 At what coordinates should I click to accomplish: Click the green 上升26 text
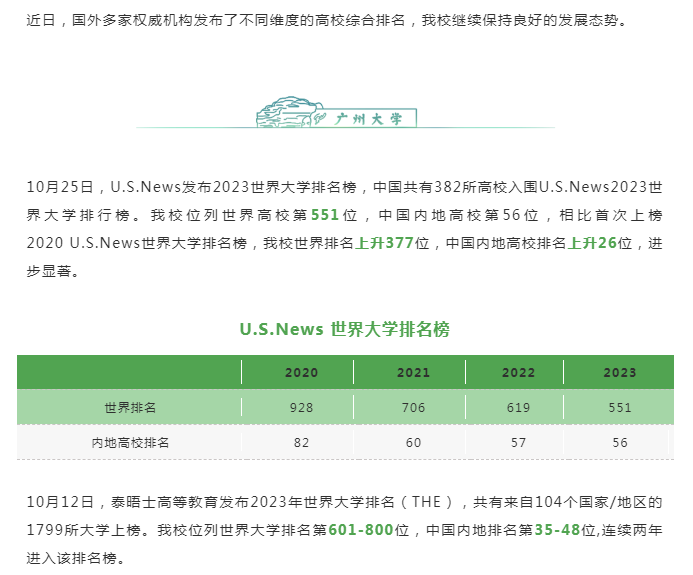tap(592, 243)
